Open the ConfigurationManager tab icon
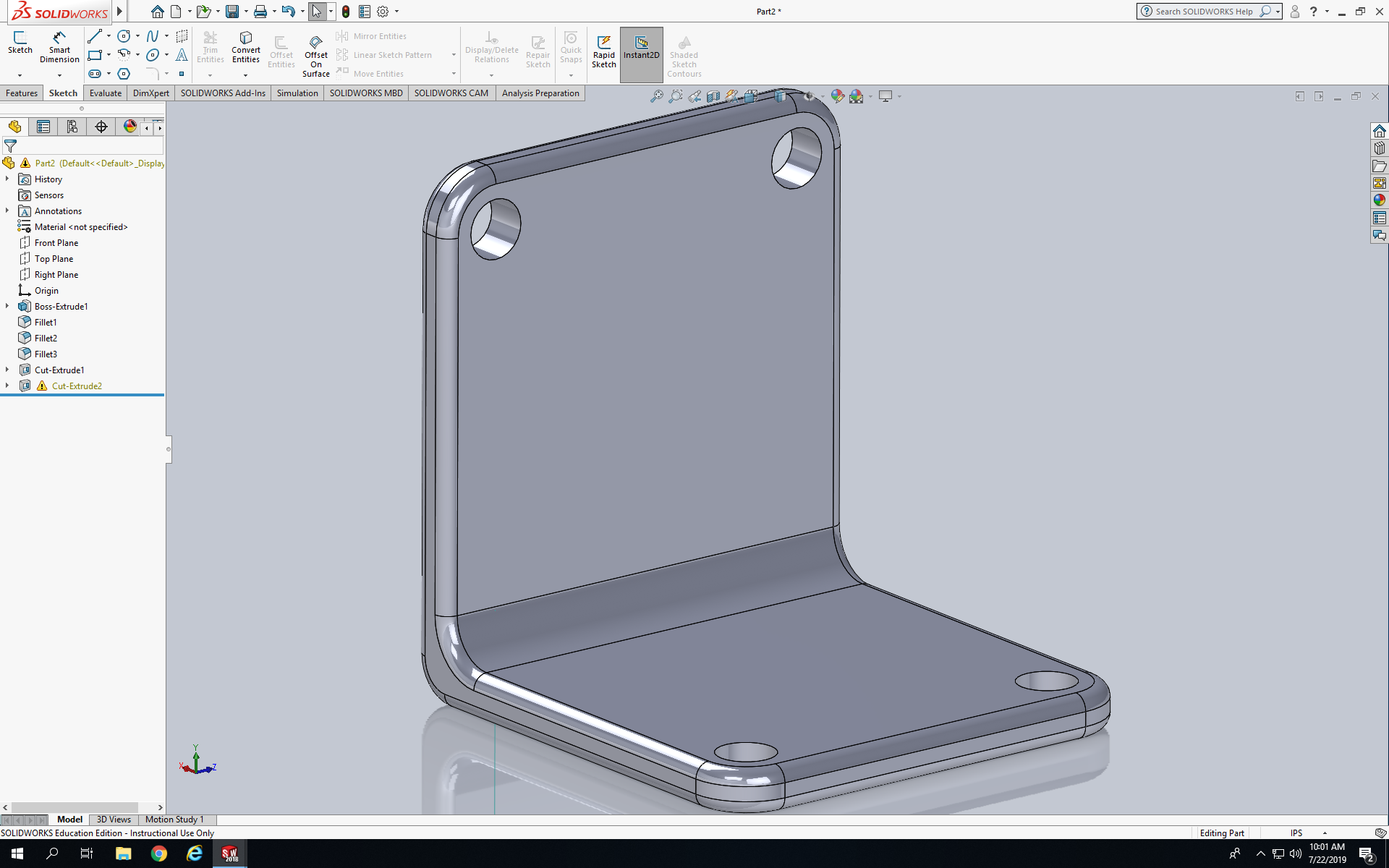The image size is (1389, 868). [72, 127]
